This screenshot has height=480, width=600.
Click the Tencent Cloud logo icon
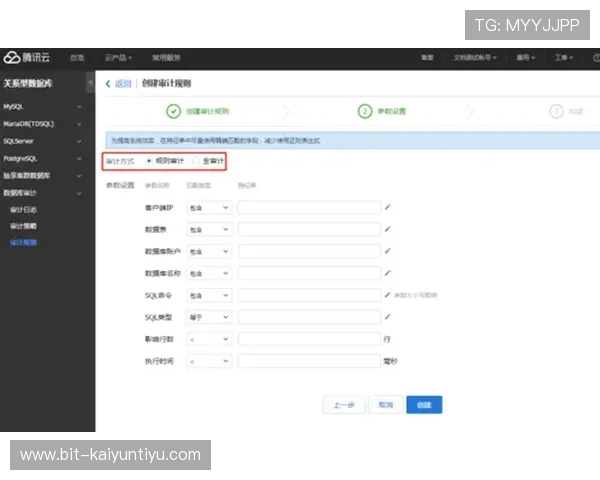click(x=11, y=58)
